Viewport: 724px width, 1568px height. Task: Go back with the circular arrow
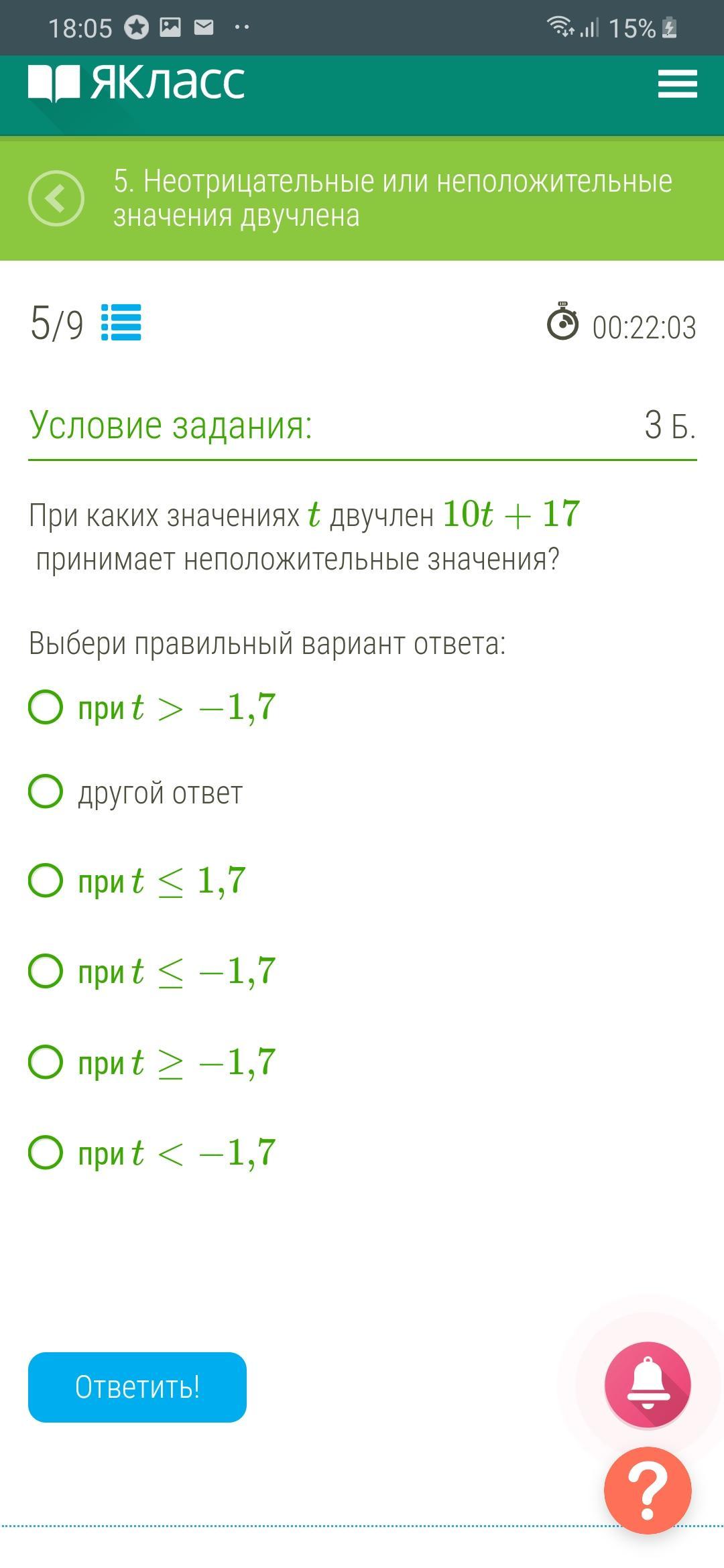(x=56, y=198)
